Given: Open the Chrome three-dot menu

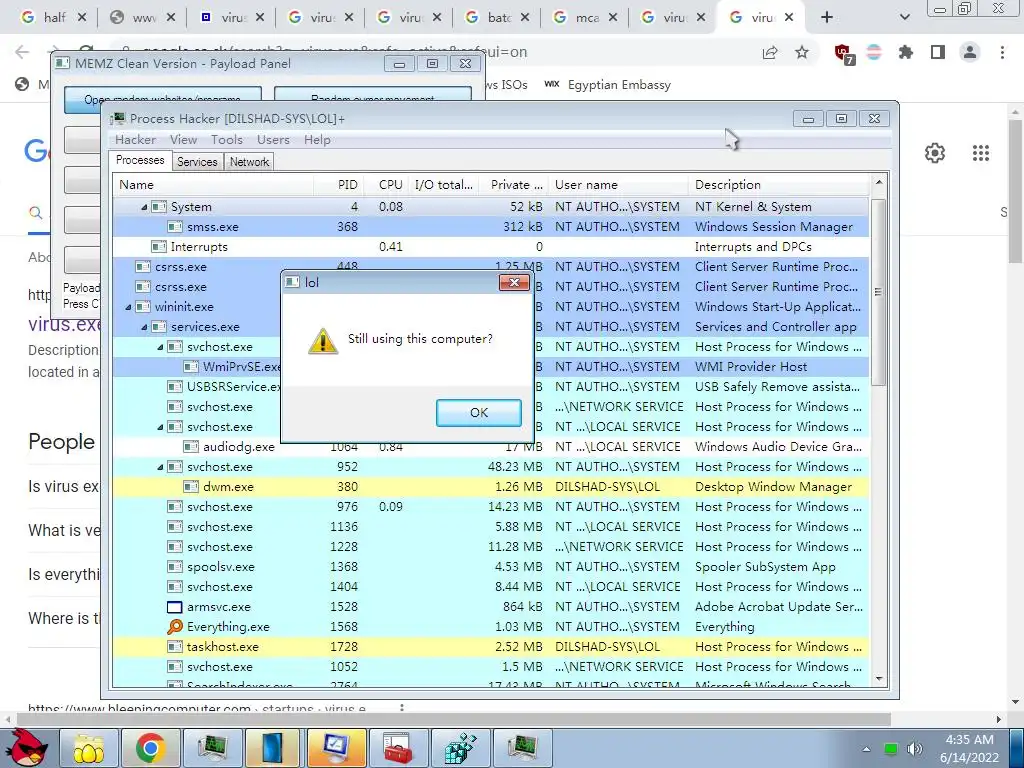Looking at the screenshot, I should coord(1002,52).
